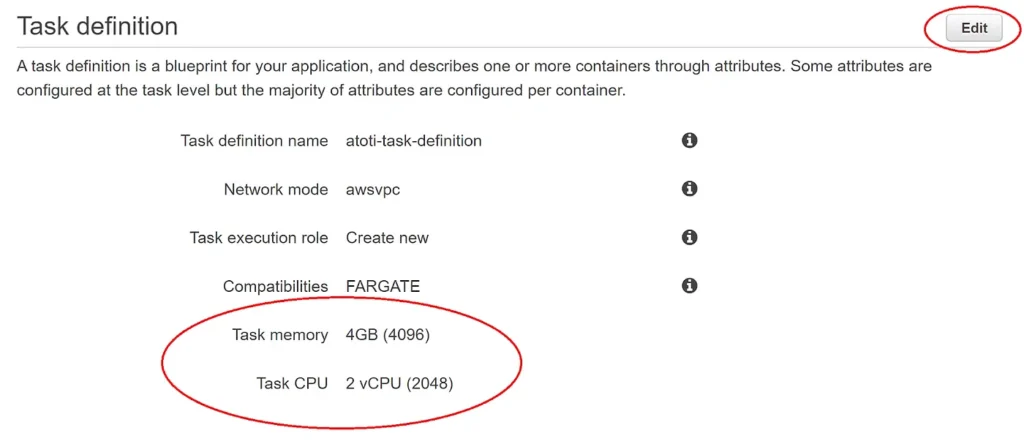
Task: Click the Edit button for Task definition
Action: 974,29
